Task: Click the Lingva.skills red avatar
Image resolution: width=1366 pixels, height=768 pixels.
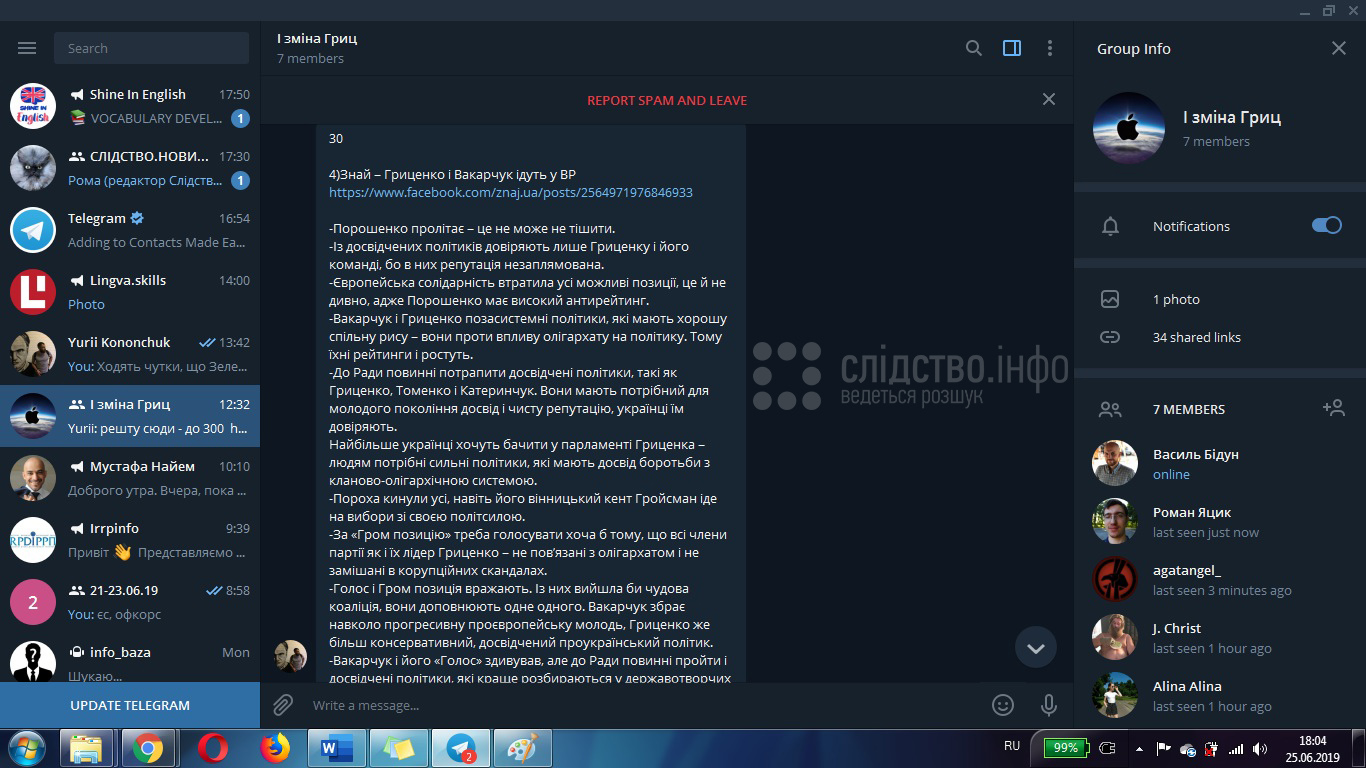Action: 33,292
